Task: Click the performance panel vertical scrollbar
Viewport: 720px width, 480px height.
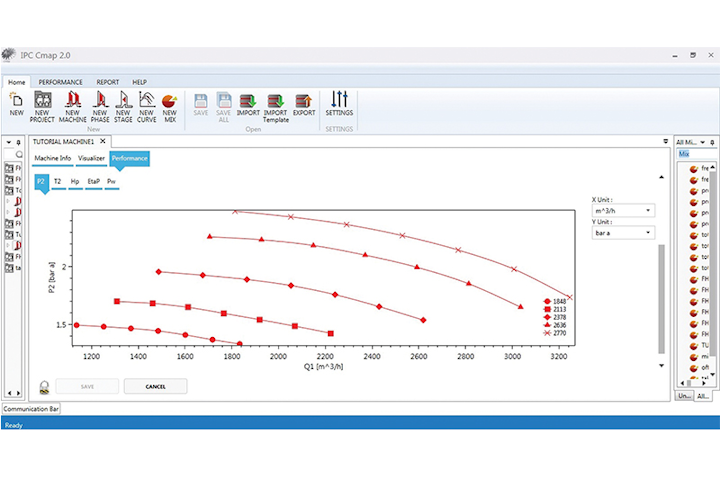Action: [x=660, y=300]
